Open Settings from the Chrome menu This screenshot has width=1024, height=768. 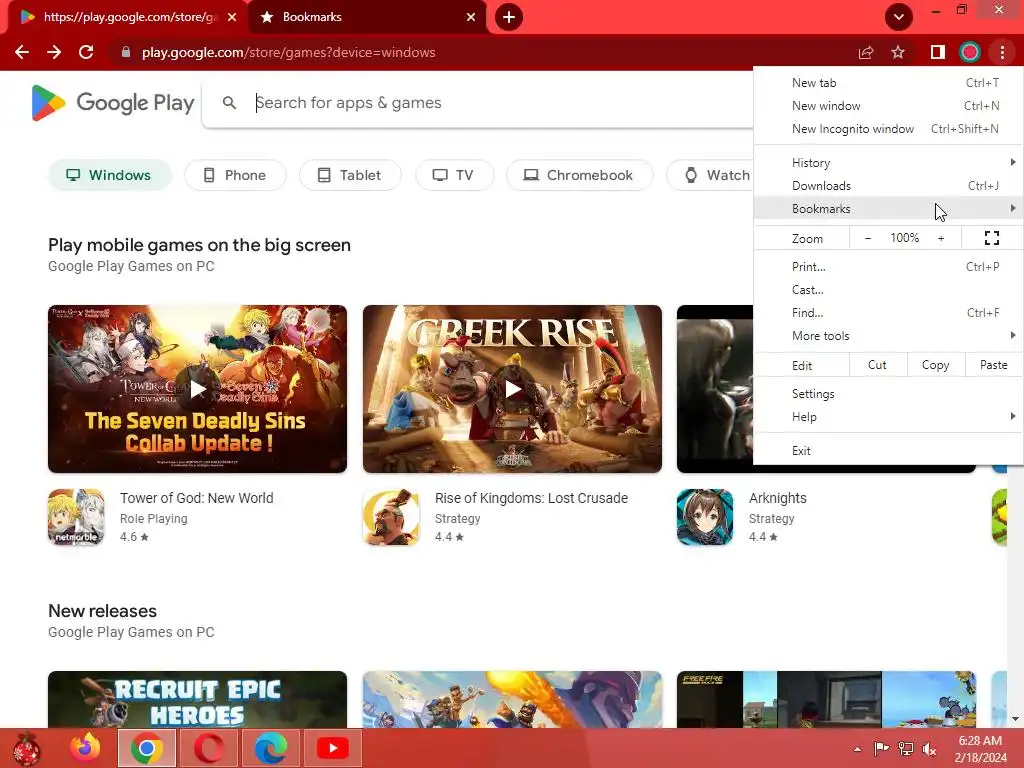[888, 394]
